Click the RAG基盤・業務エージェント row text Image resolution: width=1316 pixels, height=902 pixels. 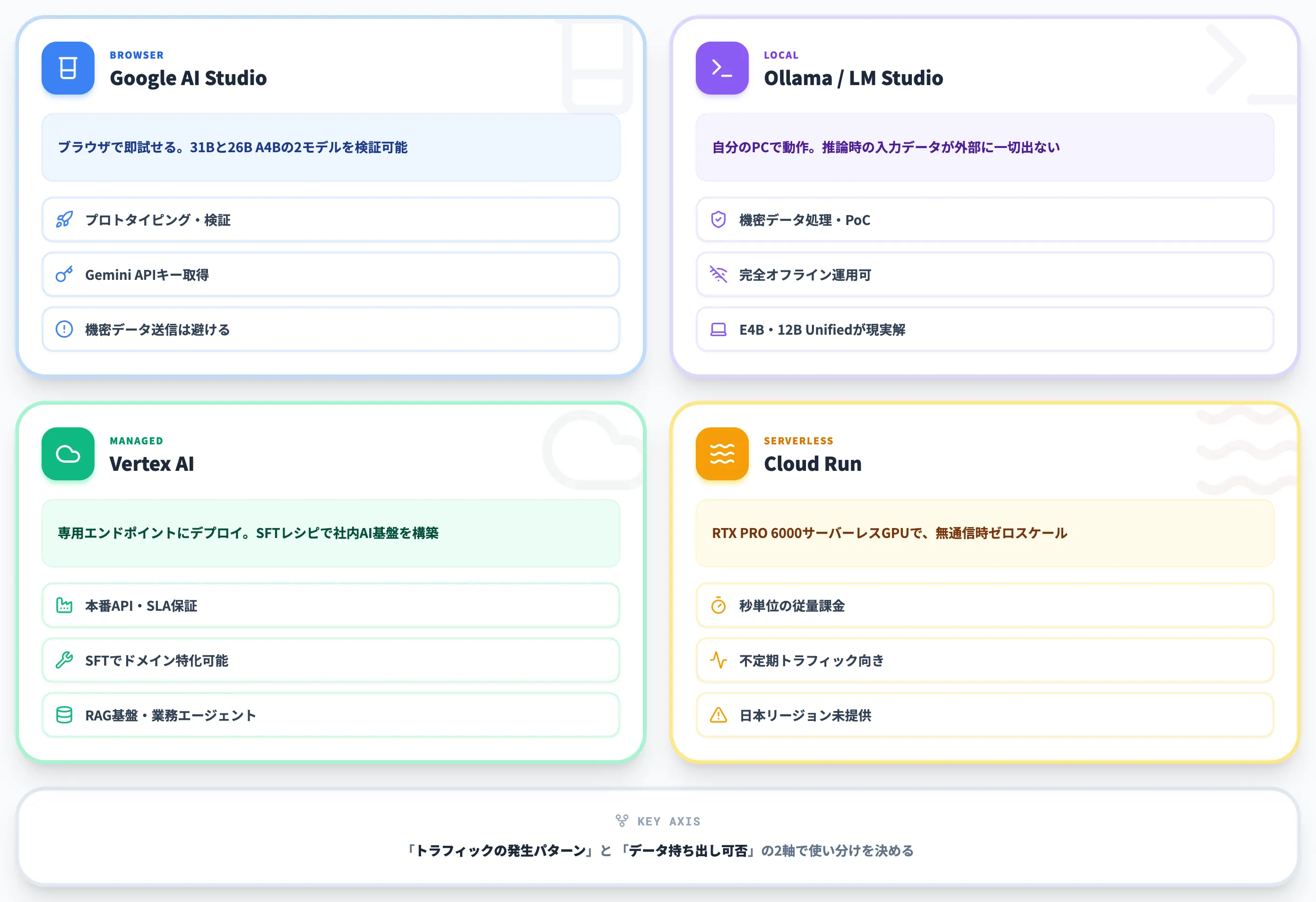171,716
